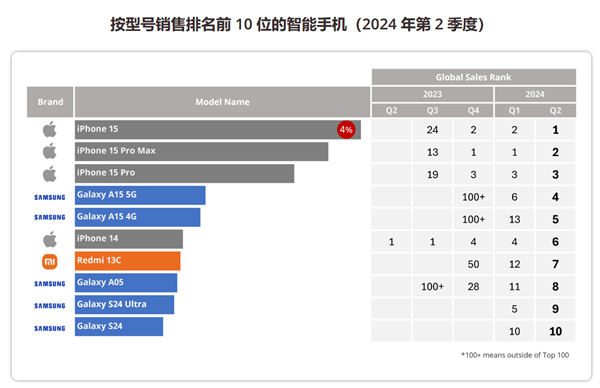600x388 pixels.
Task: Click the Apple logo beside iPhone 15 Pro Max
Action: coord(50,151)
